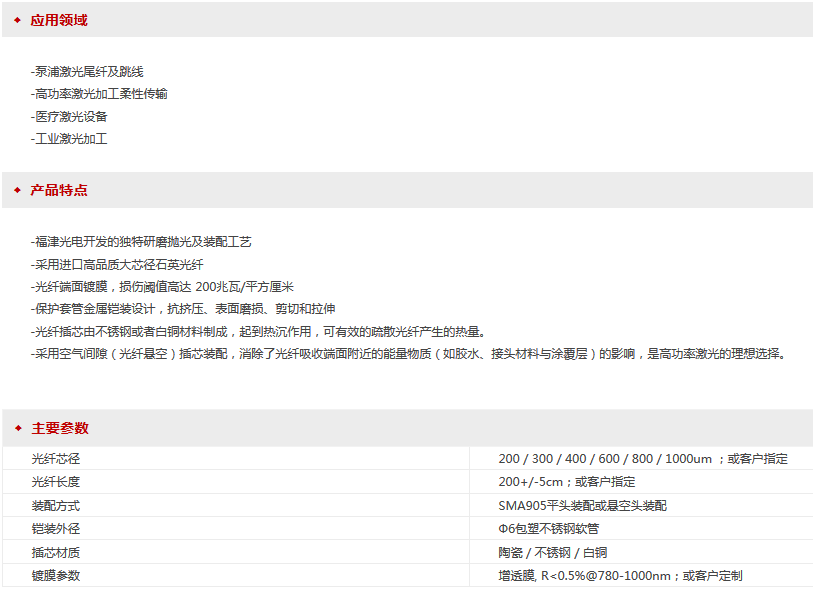Click the Φ6包塑不锈钢软管 value
Screen dimensions: 813x611
coord(549,529)
